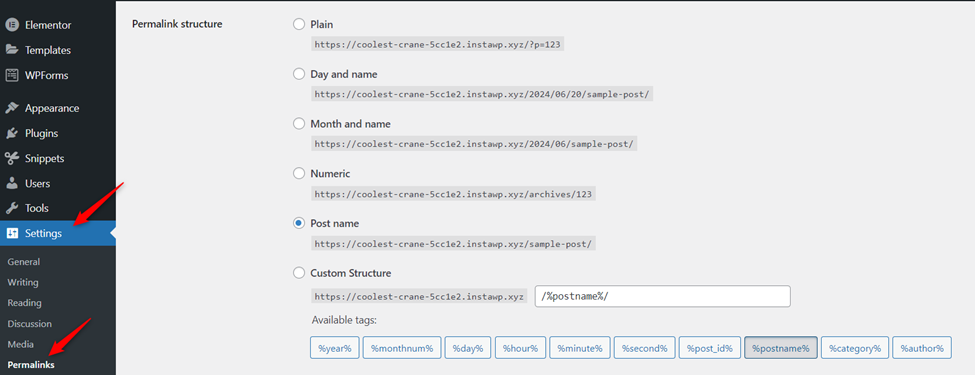
Task: Click the Custom Structure base URL text
Action: [x=419, y=296]
